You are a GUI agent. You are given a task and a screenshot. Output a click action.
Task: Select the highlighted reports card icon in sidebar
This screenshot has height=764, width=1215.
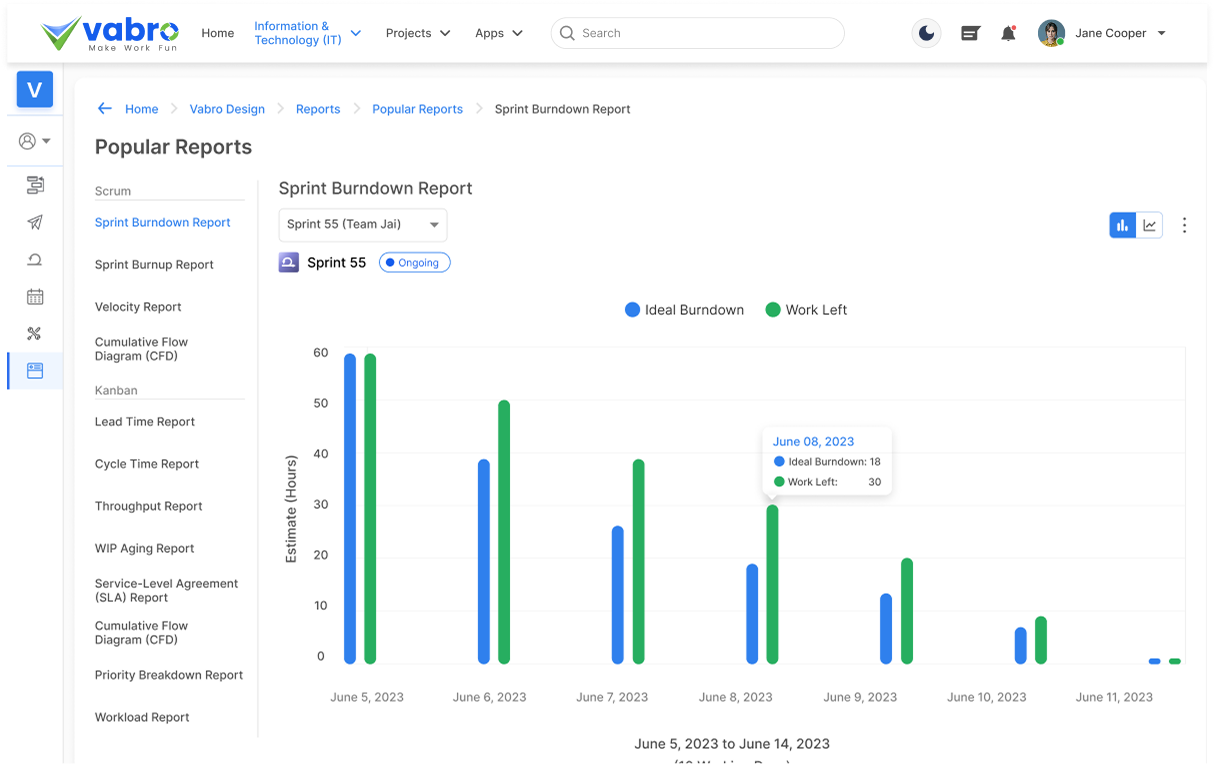[34, 370]
